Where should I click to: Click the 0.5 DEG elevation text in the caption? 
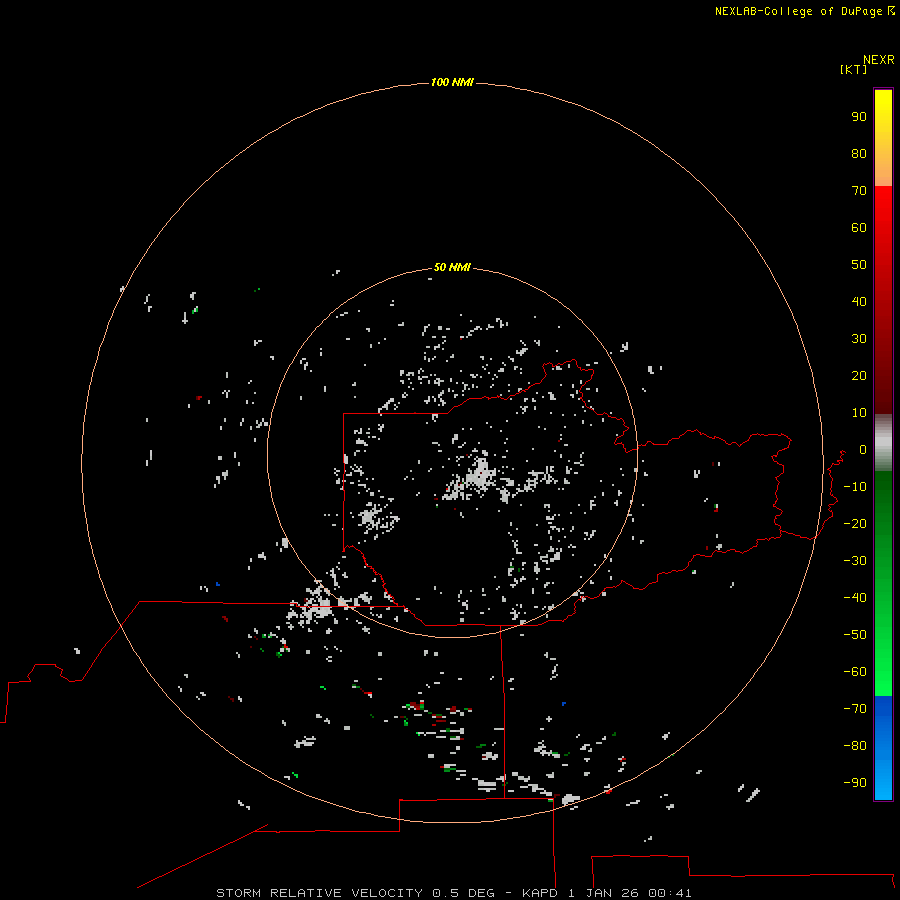[x=463, y=893]
